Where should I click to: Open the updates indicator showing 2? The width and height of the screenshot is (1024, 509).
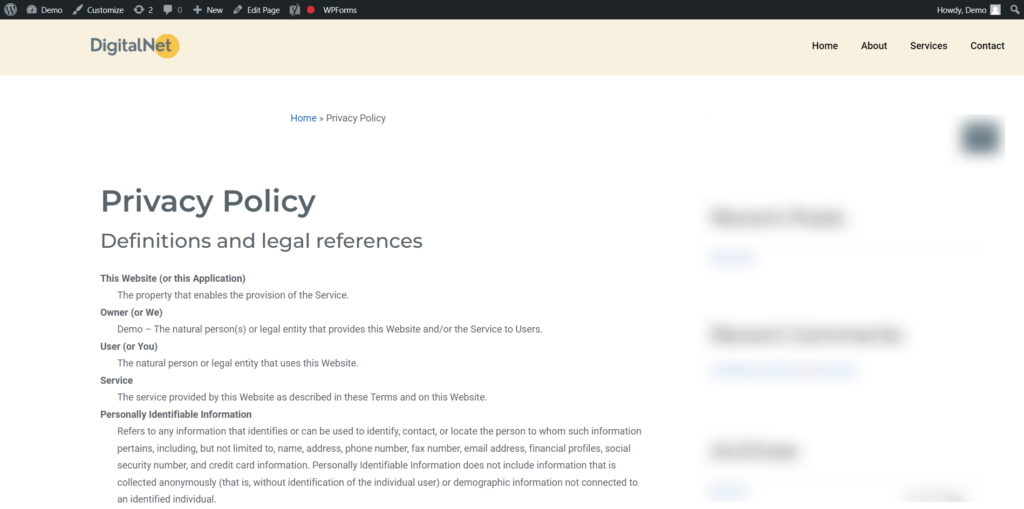pyautogui.click(x=143, y=10)
